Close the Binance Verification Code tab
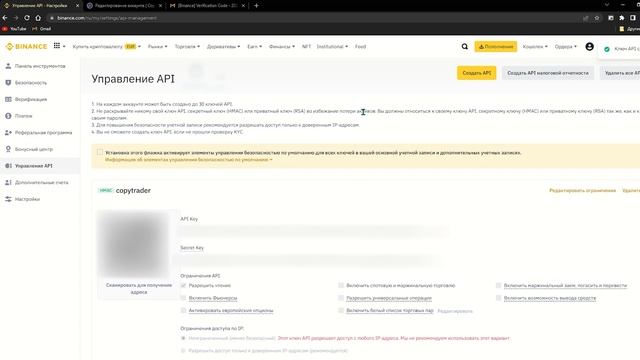640x360 pixels. tap(243, 6)
